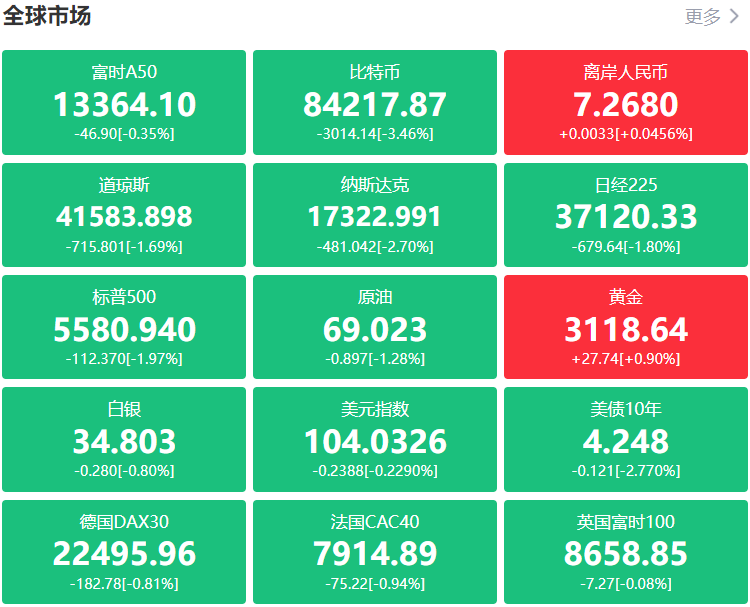This screenshot has height=607, width=750.
Task: Open the 日经225 index tile
Action: 626,214
